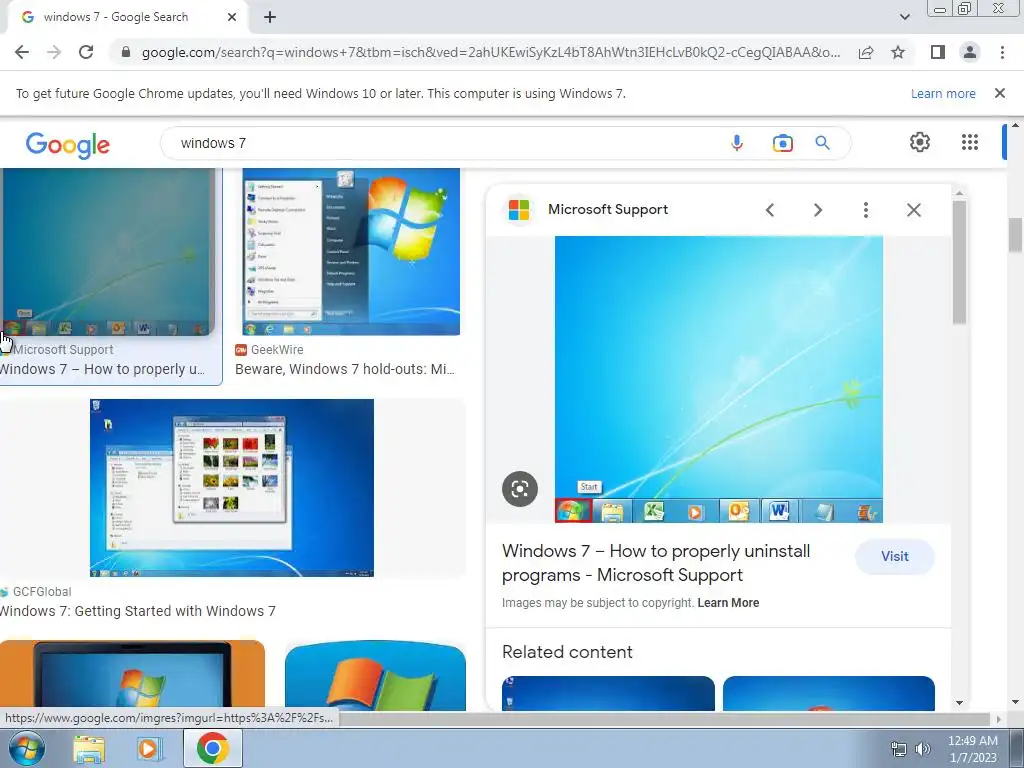Open second related content thumbnail

(828, 693)
